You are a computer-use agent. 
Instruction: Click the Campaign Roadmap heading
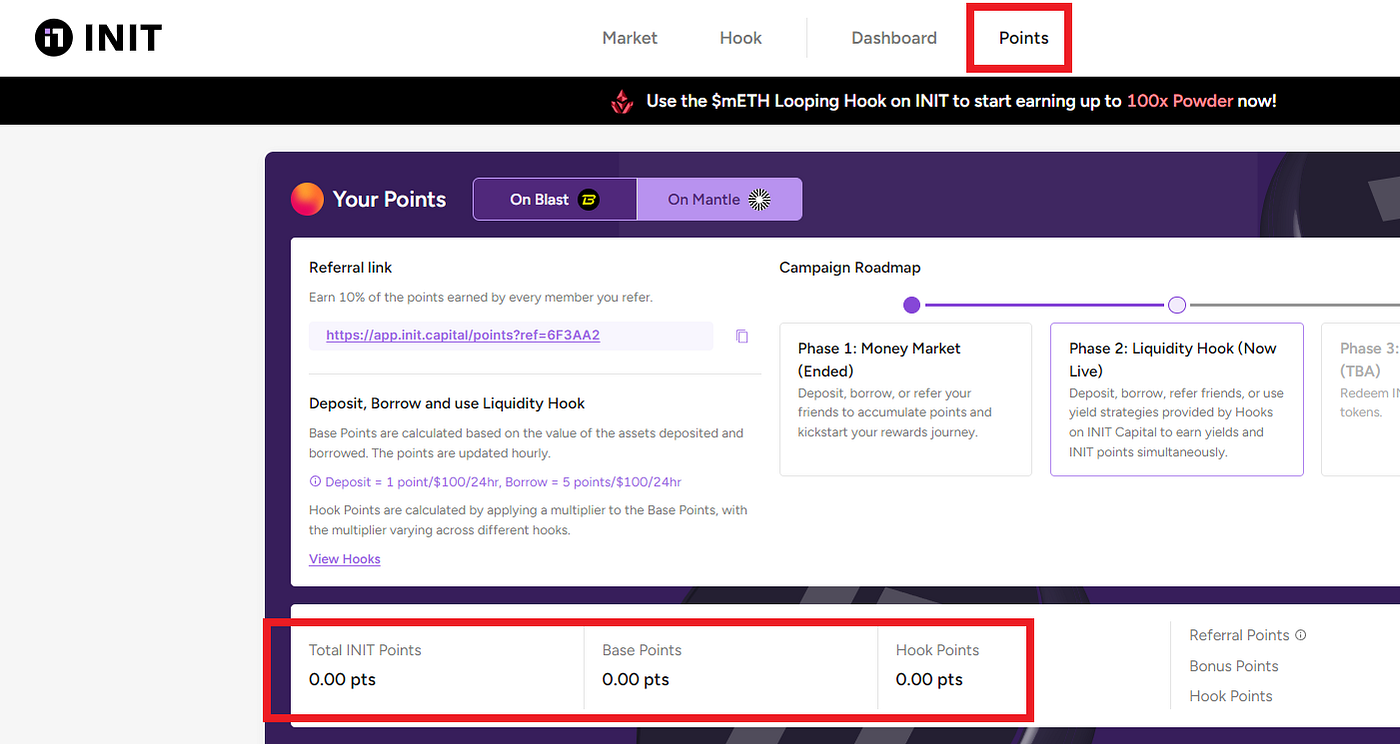click(x=850, y=268)
